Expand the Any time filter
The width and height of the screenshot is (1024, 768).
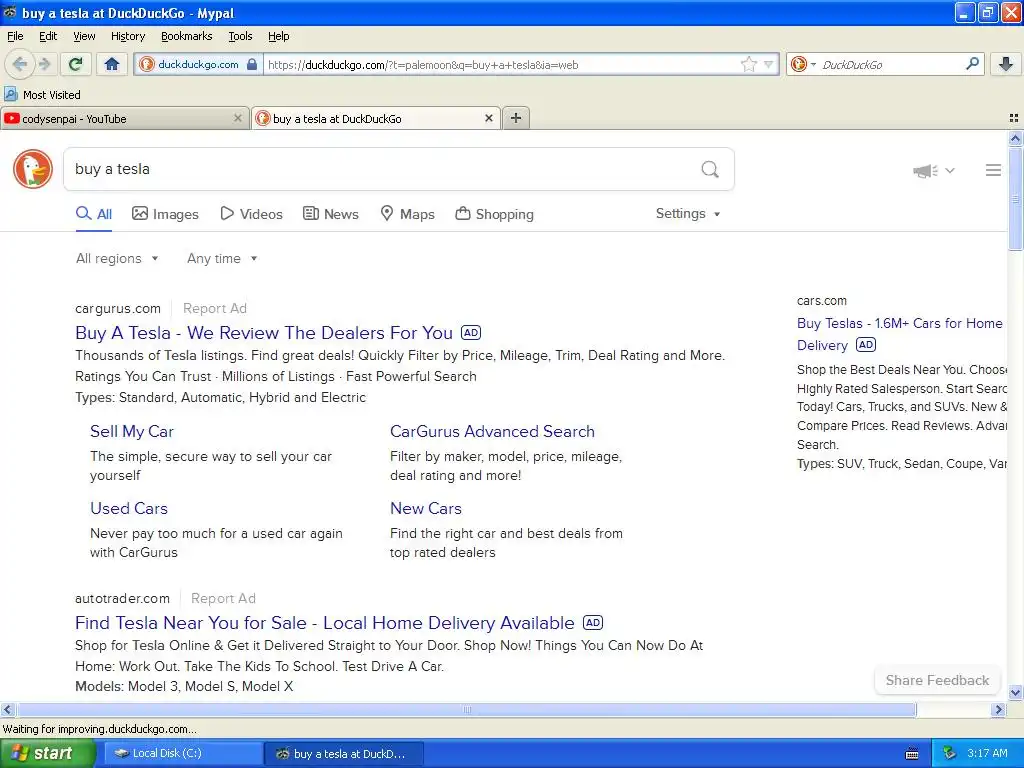(x=222, y=259)
